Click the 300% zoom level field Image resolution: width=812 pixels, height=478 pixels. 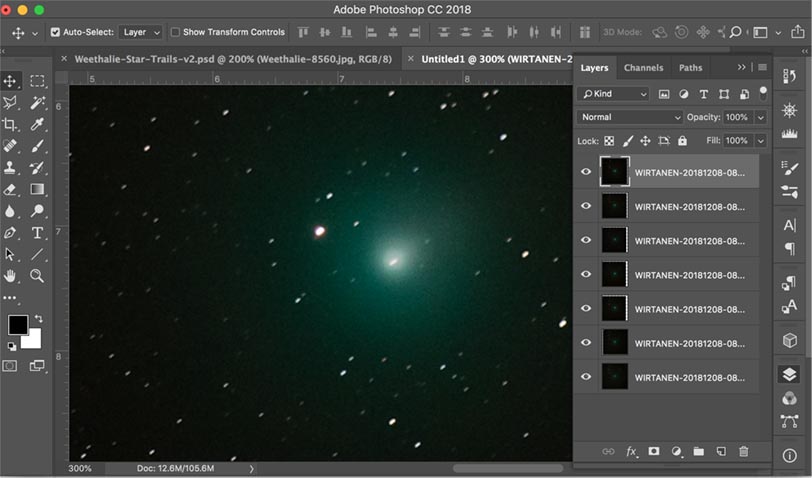tap(80, 468)
